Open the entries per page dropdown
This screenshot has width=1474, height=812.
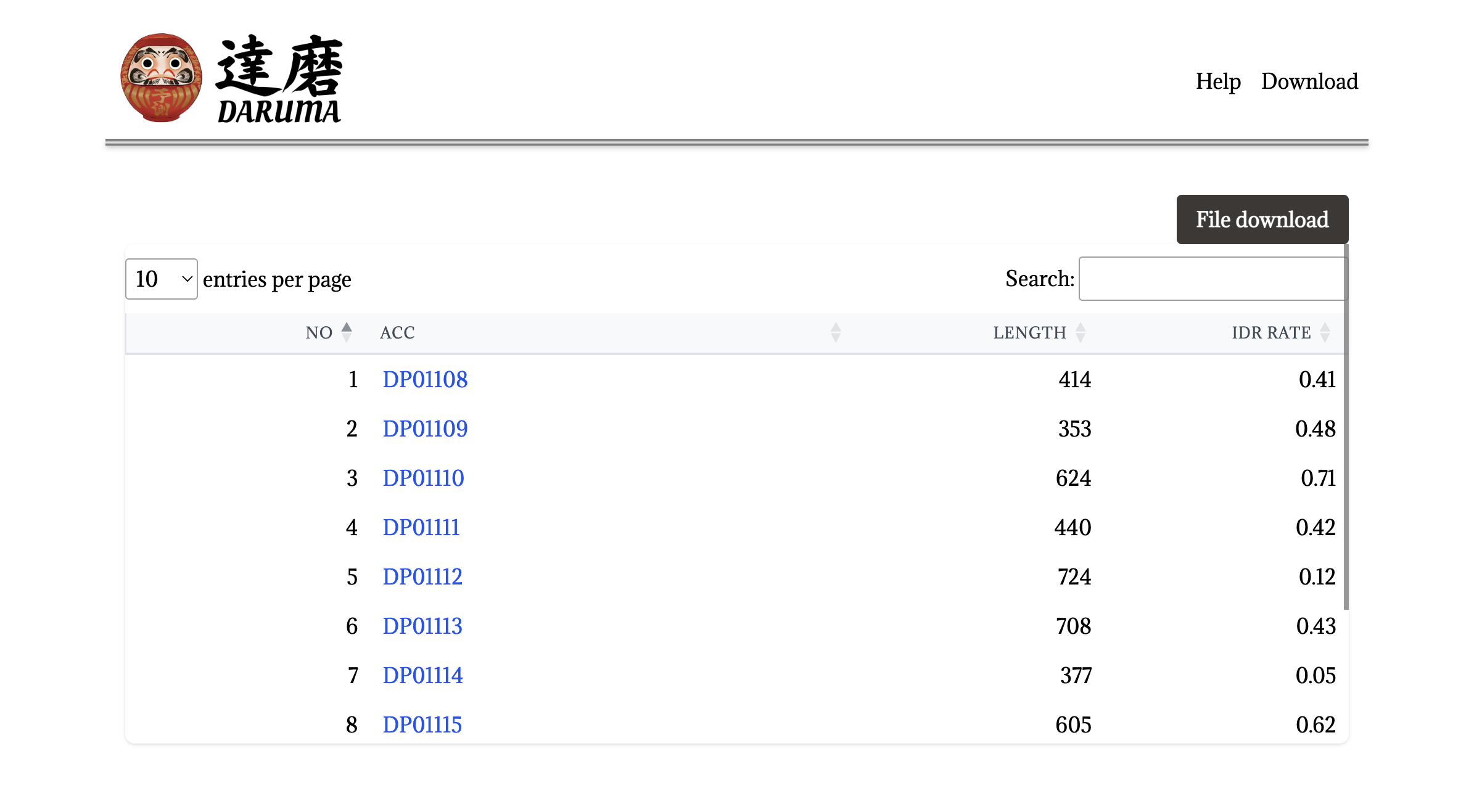click(162, 279)
